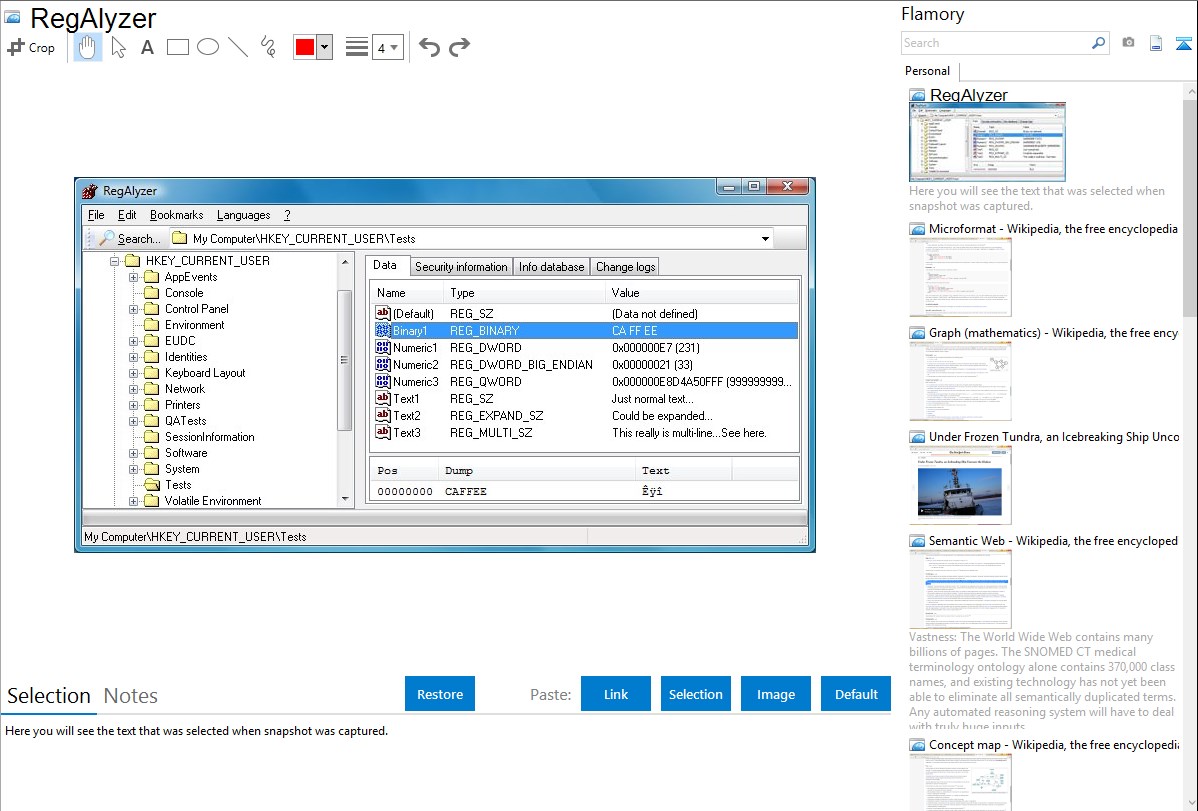Select the text annotation tool
Image resolution: width=1198 pixels, height=811 pixels.
tap(147, 47)
